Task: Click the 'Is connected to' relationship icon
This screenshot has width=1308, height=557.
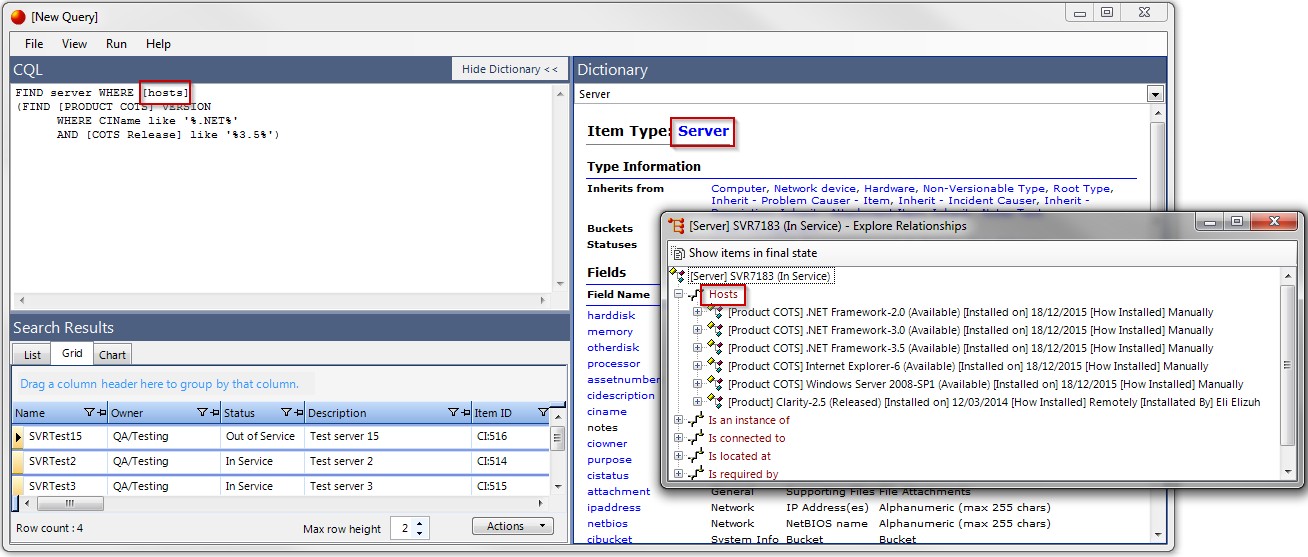Action: 696,438
